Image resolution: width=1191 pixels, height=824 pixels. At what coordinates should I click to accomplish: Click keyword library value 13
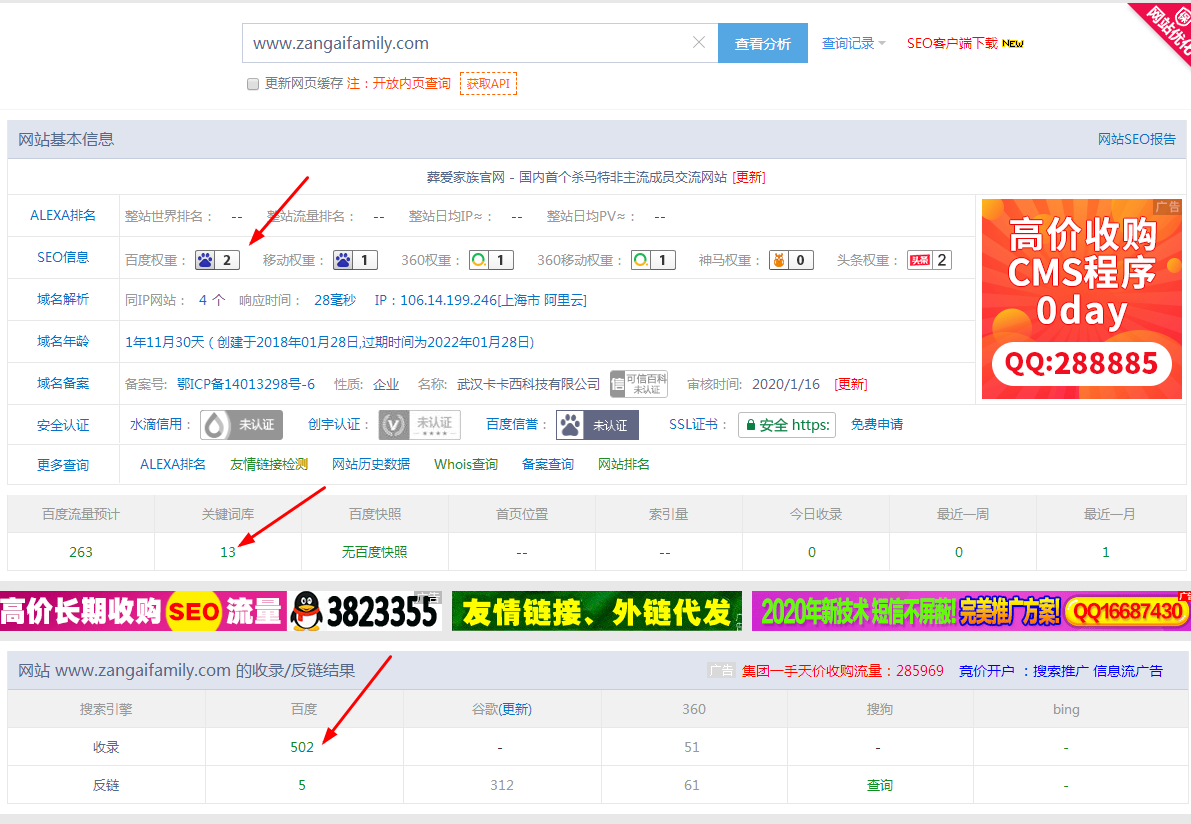click(x=228, y=552)
